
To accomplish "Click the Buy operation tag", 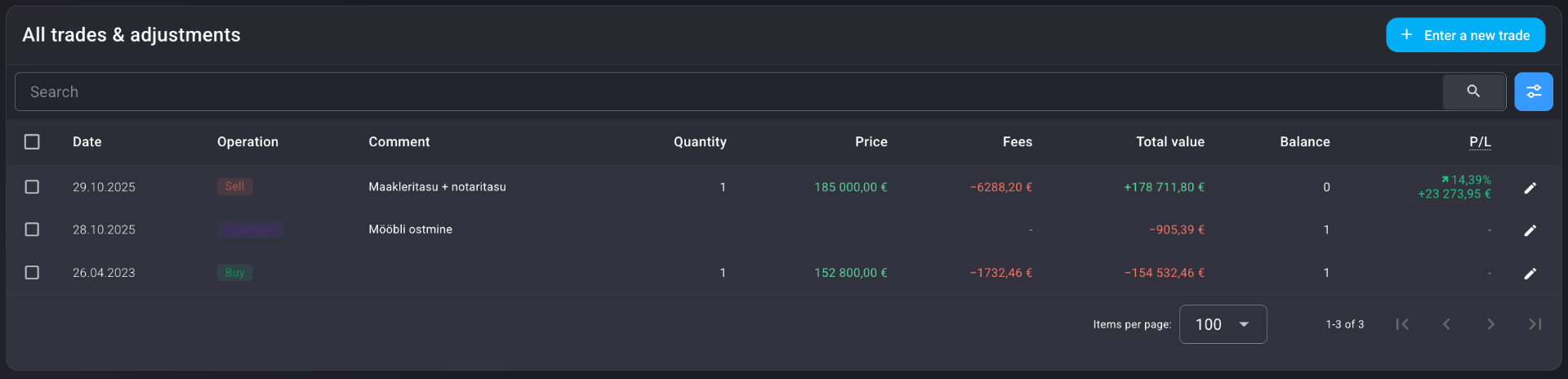I will click(x=234, y=273).
